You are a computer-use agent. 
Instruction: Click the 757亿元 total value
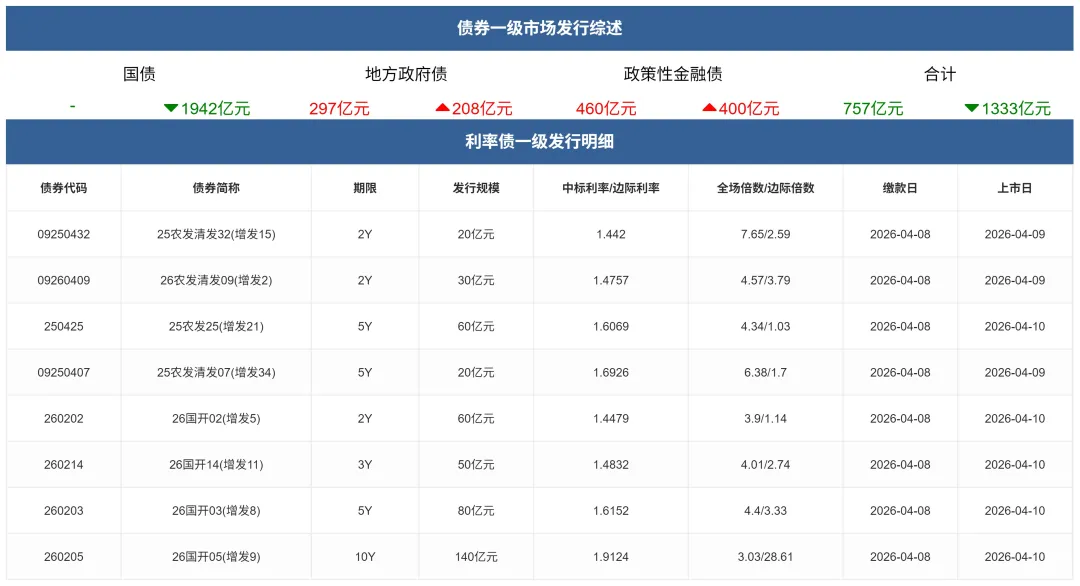[x=872, y=107]
